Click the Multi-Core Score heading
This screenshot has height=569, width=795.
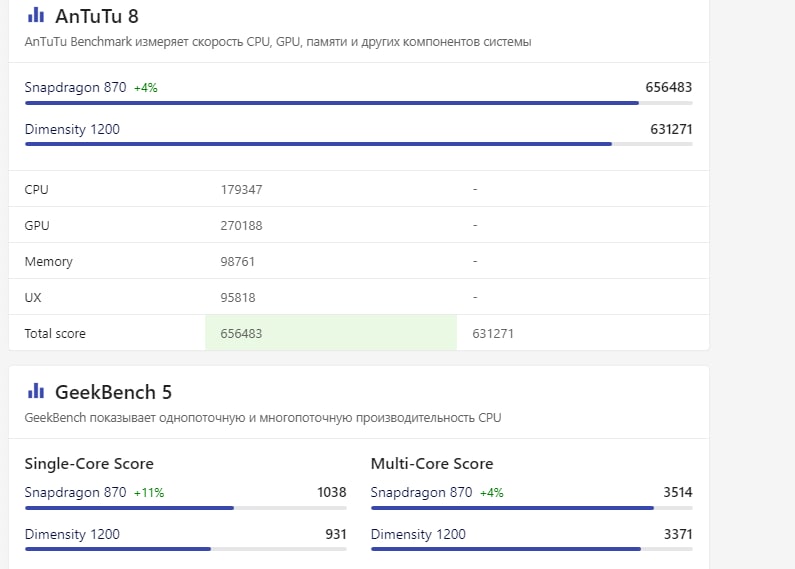(x=432, y=464)
